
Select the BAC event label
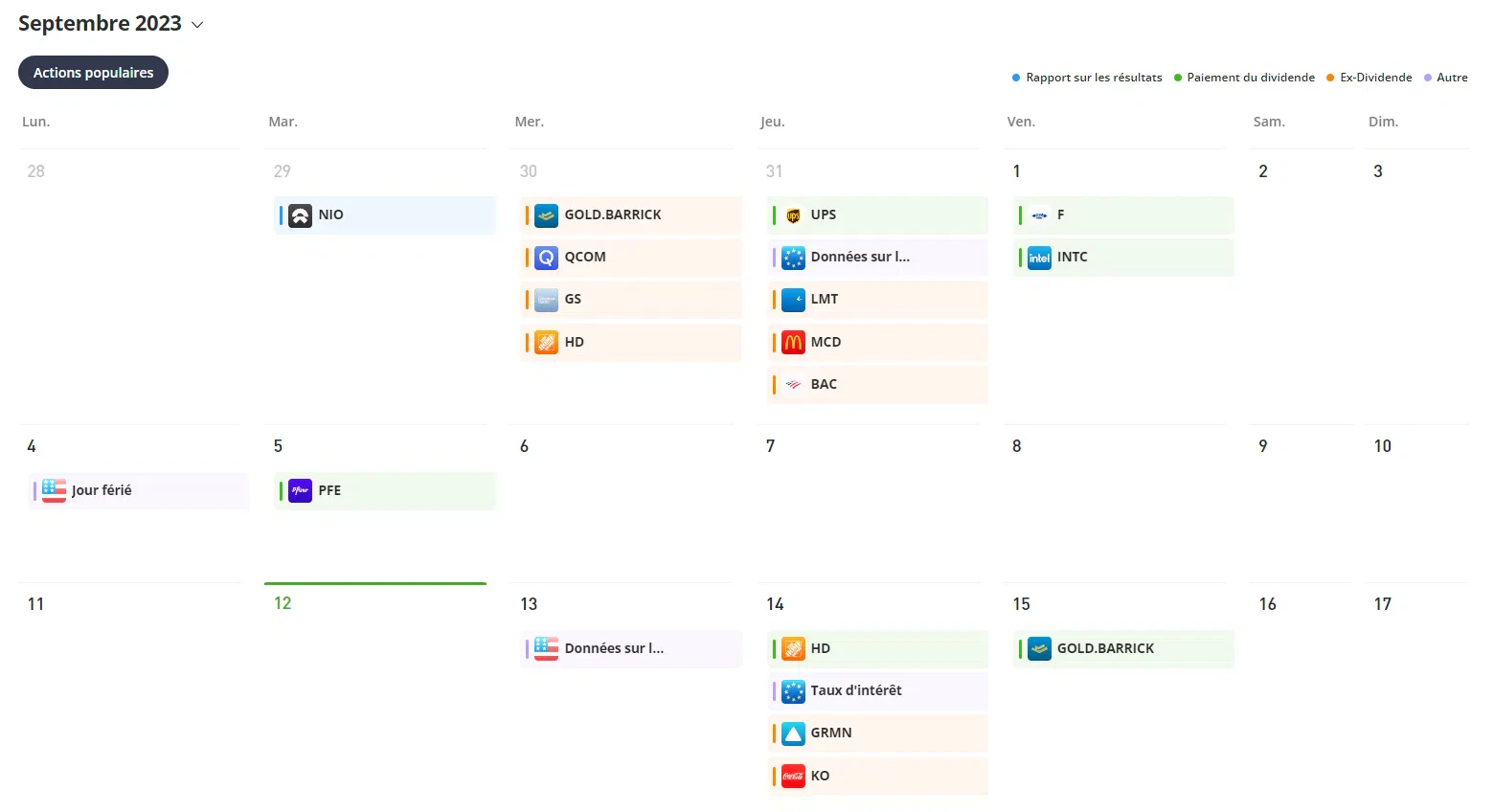824,384
